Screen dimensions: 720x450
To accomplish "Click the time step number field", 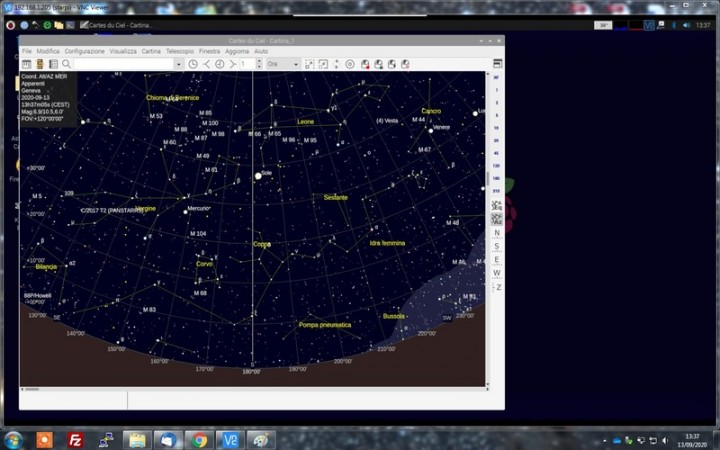I will pos(246,64).
